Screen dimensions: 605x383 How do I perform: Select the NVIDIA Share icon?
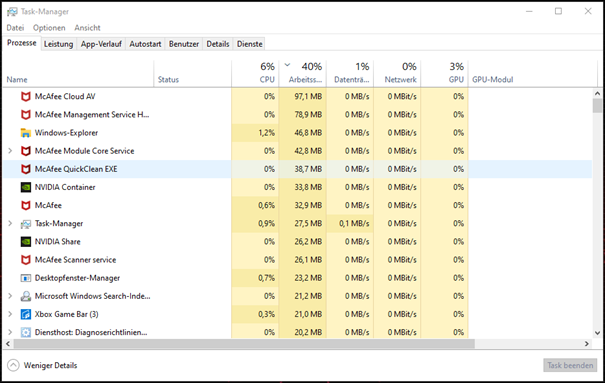pos(25,241)
